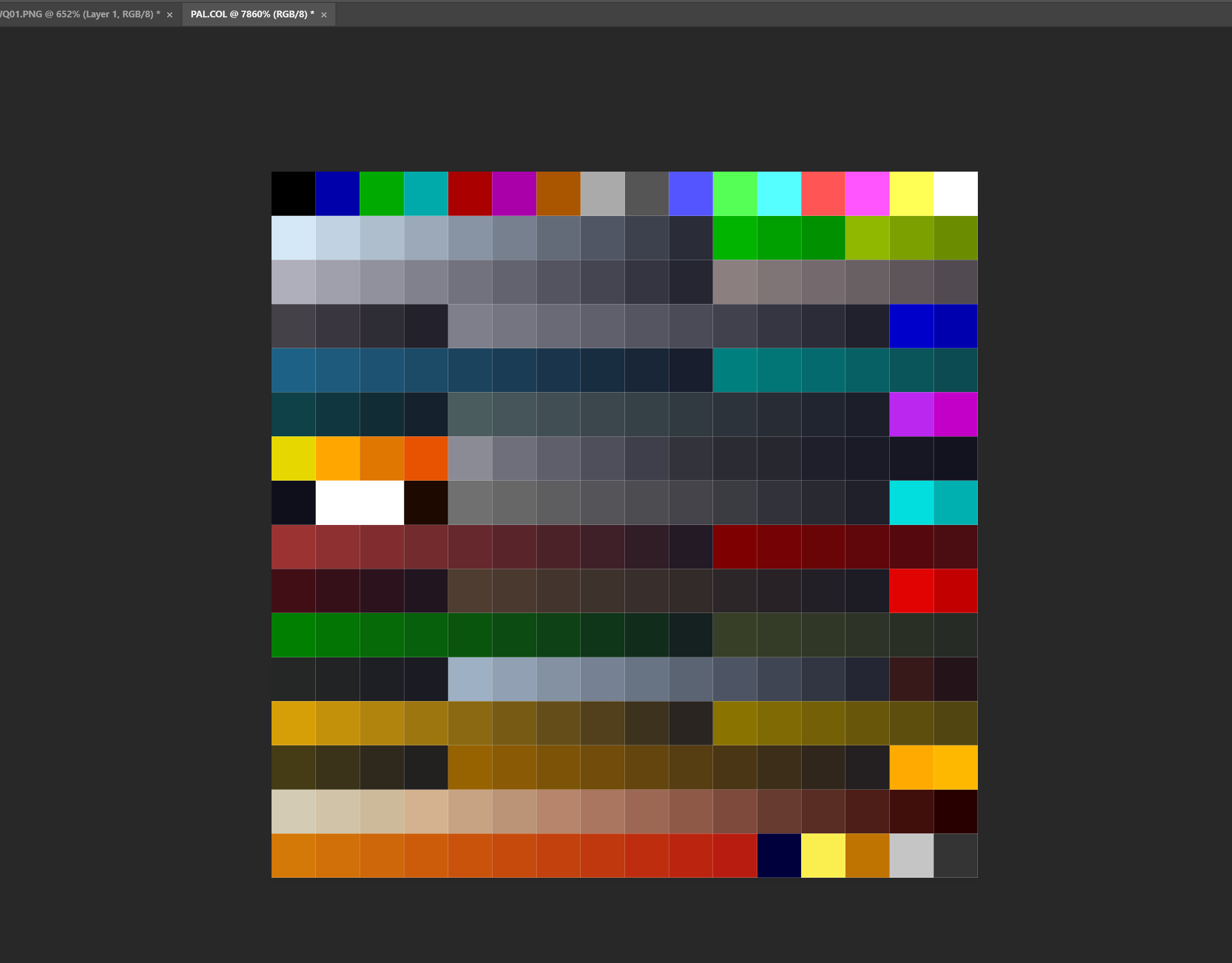1232x963 pixels.
Task: Select the white swatch at top-right of palette
Action: pyautogui.click(x=955, y=193)
